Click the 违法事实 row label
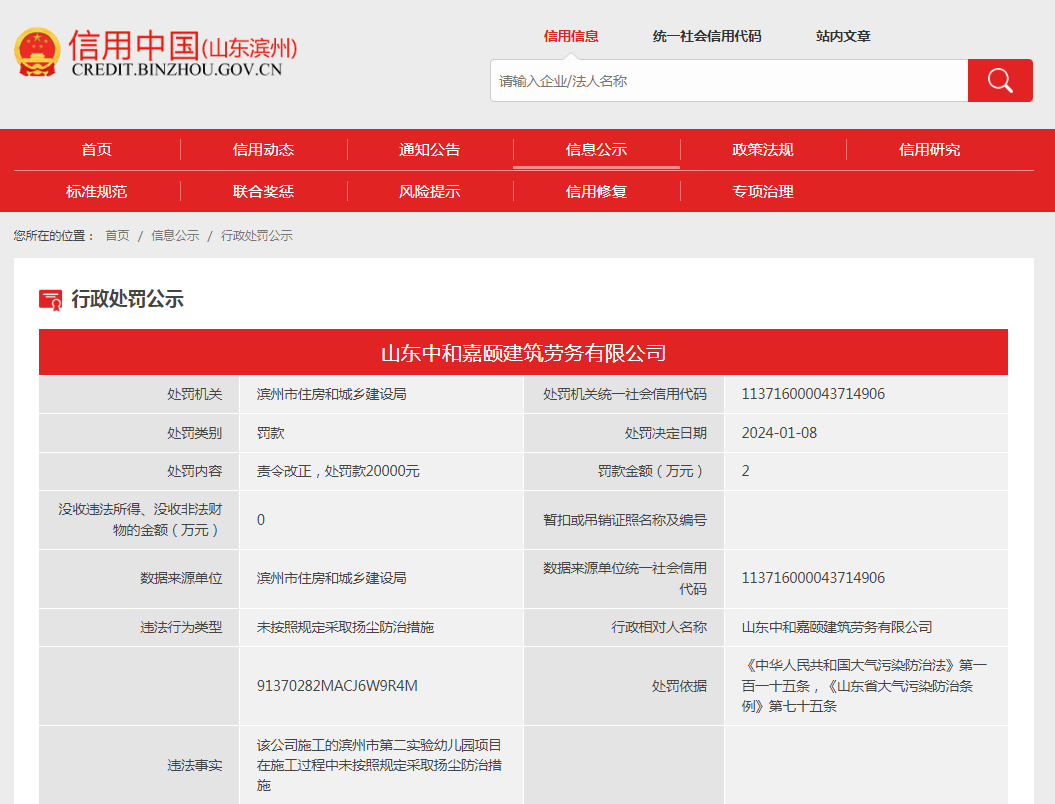This screenshot has height=804, width=1055. tap(194, 765)
